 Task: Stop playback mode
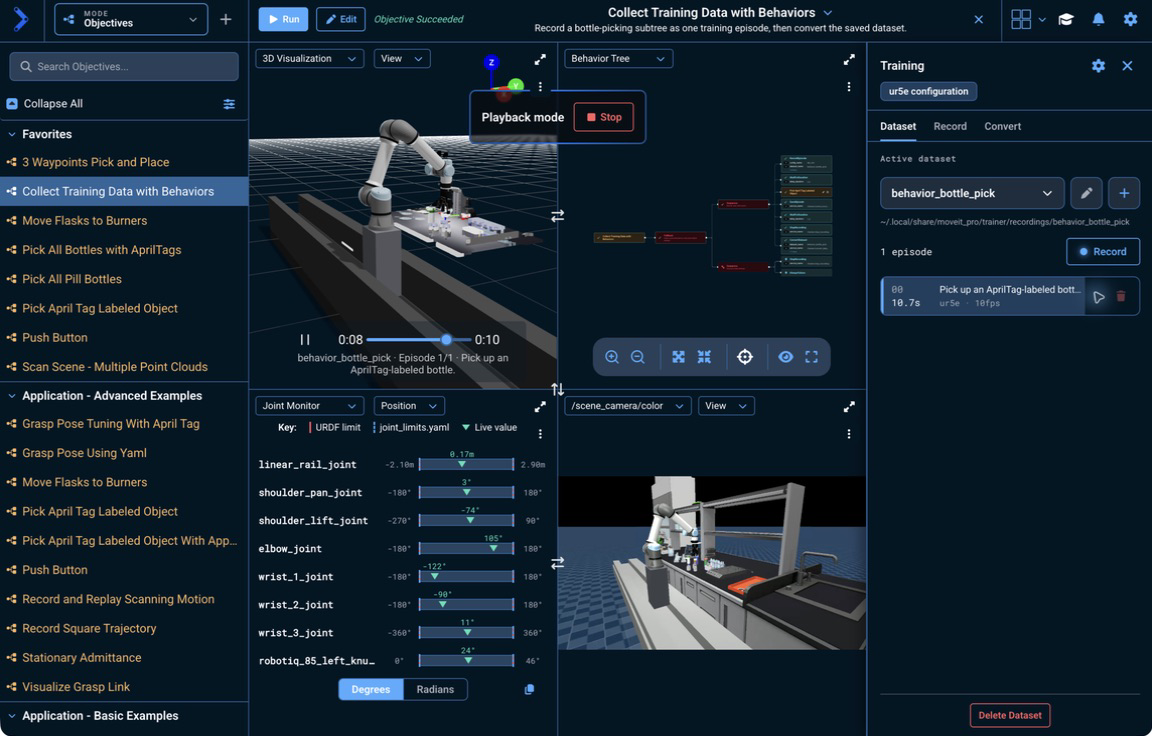tap(603, 118)
